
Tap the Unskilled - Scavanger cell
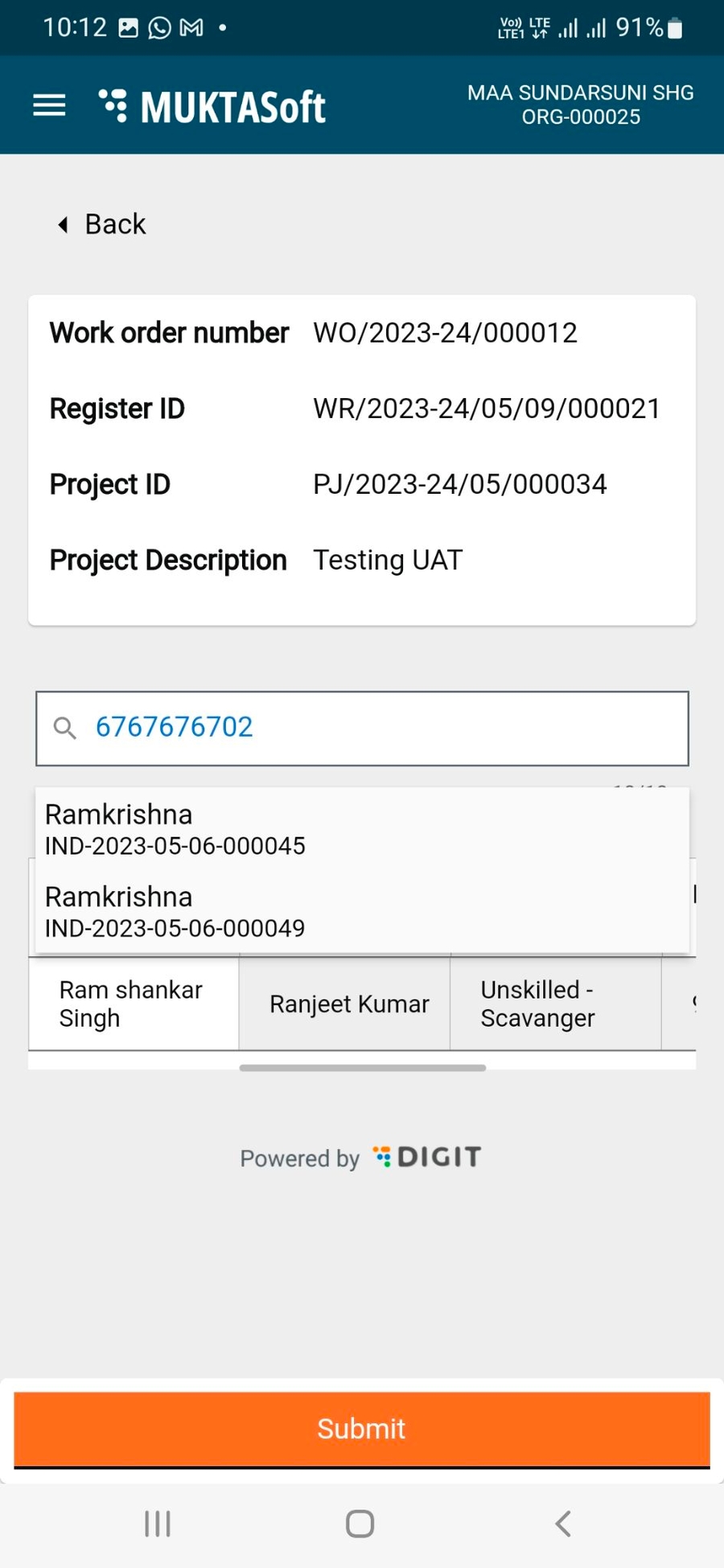tap(537, 1004)
